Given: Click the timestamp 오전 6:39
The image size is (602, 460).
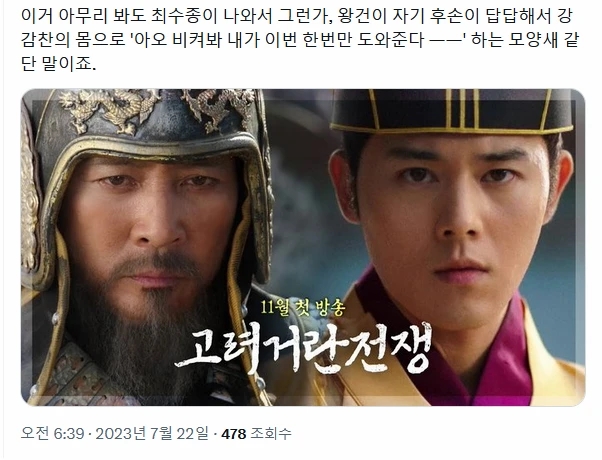Looking at the screenshot, I should click(53, 434).
